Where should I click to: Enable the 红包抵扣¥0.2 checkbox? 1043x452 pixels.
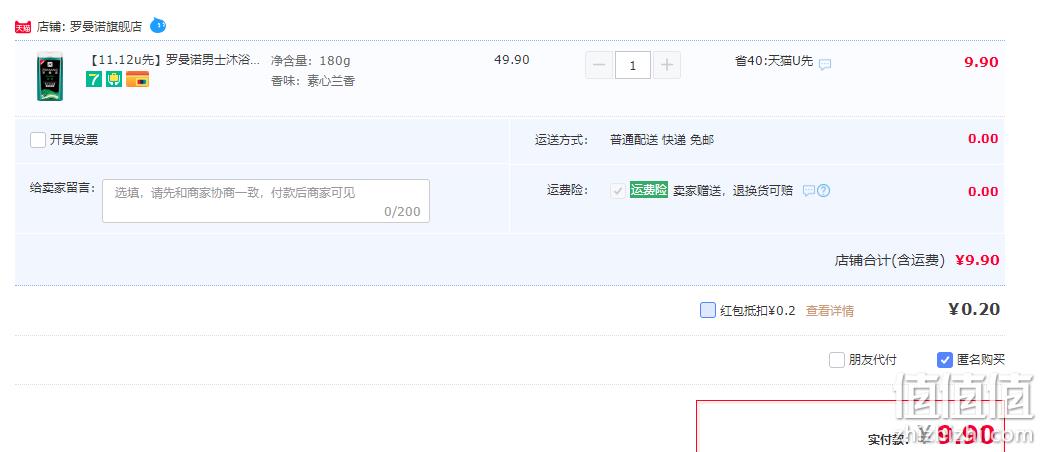pos(708,310)
